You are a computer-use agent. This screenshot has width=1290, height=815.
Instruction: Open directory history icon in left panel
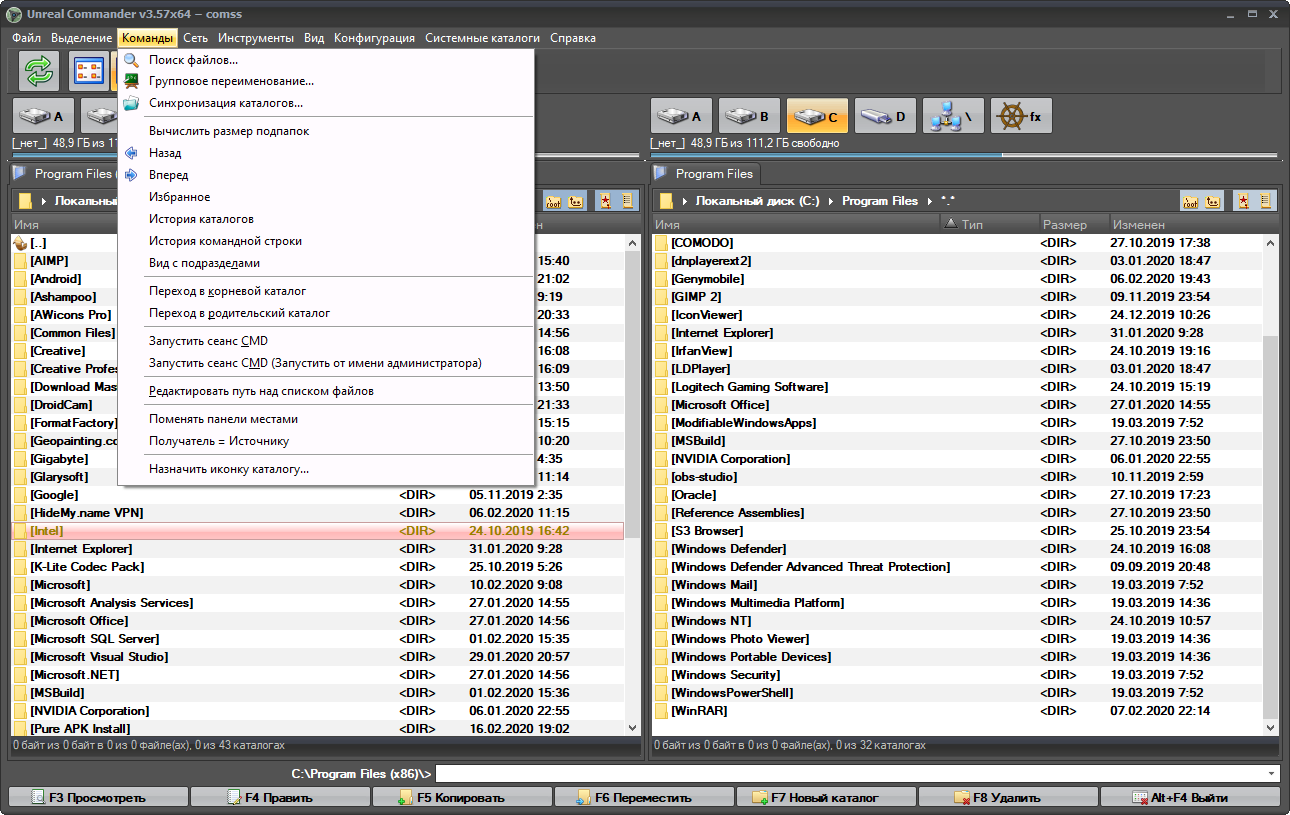click(x=629, y=201)
